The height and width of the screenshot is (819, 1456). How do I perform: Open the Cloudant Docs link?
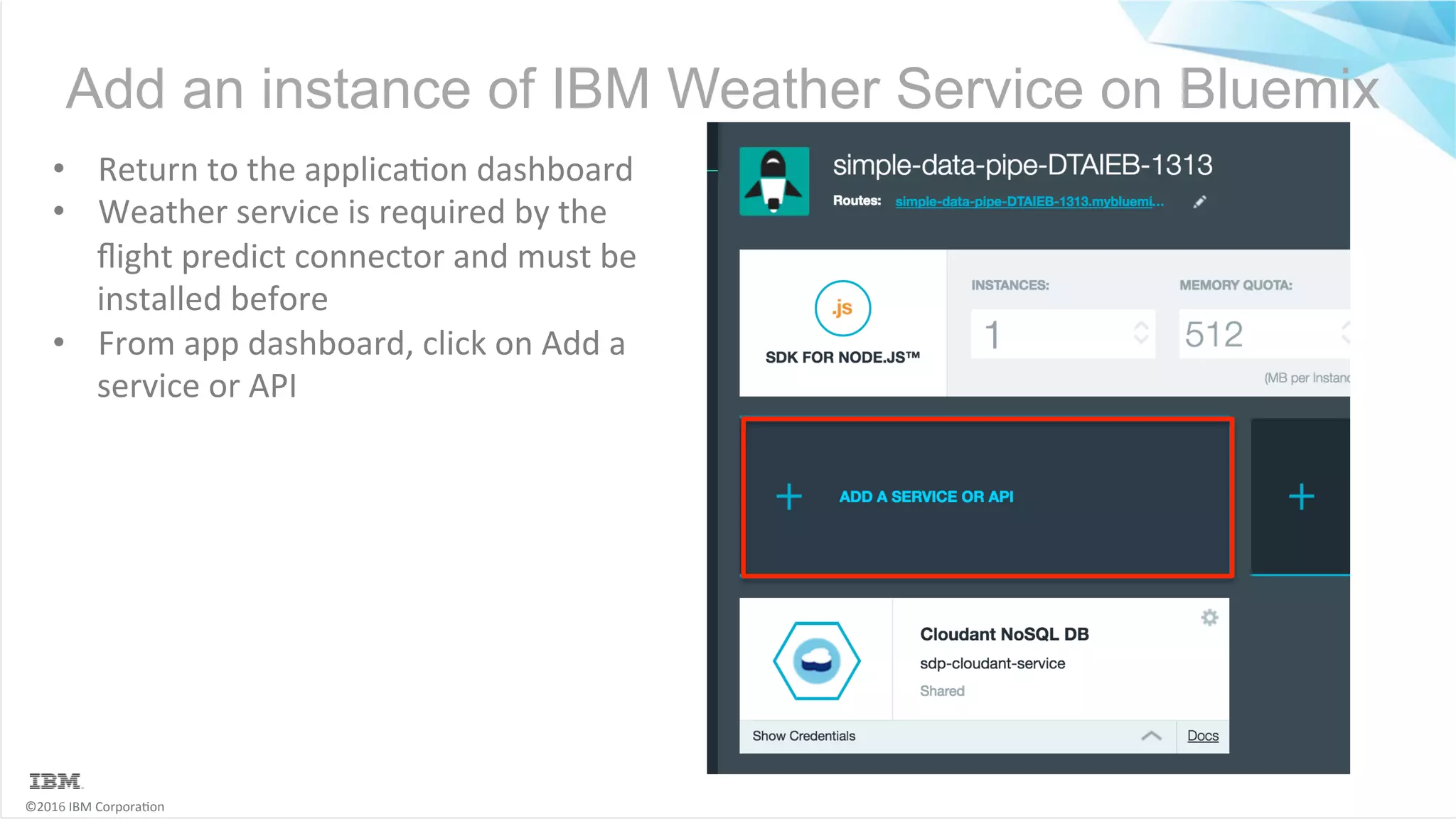tap(1203, 737)
